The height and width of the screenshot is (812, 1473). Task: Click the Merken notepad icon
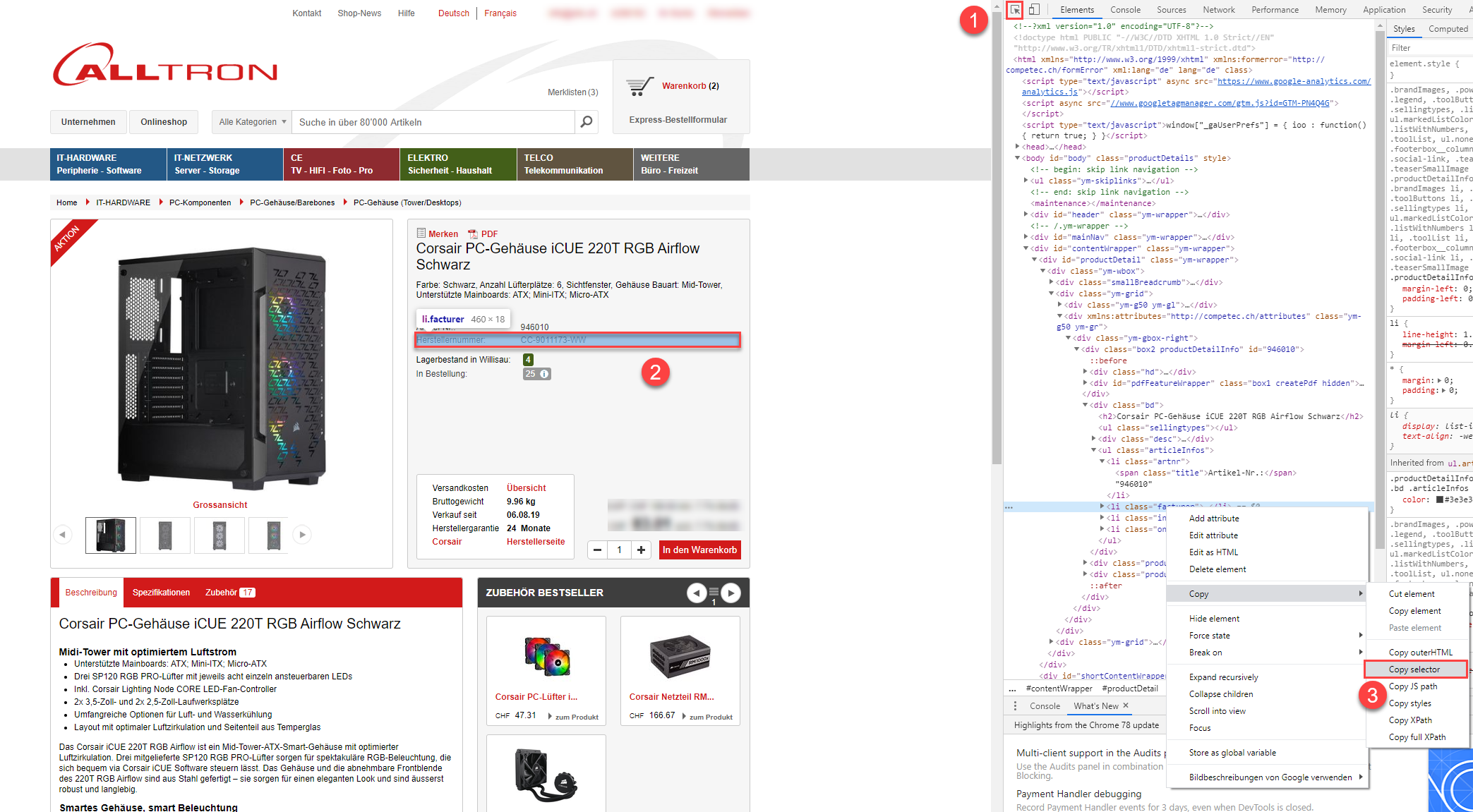pos(421,234)
